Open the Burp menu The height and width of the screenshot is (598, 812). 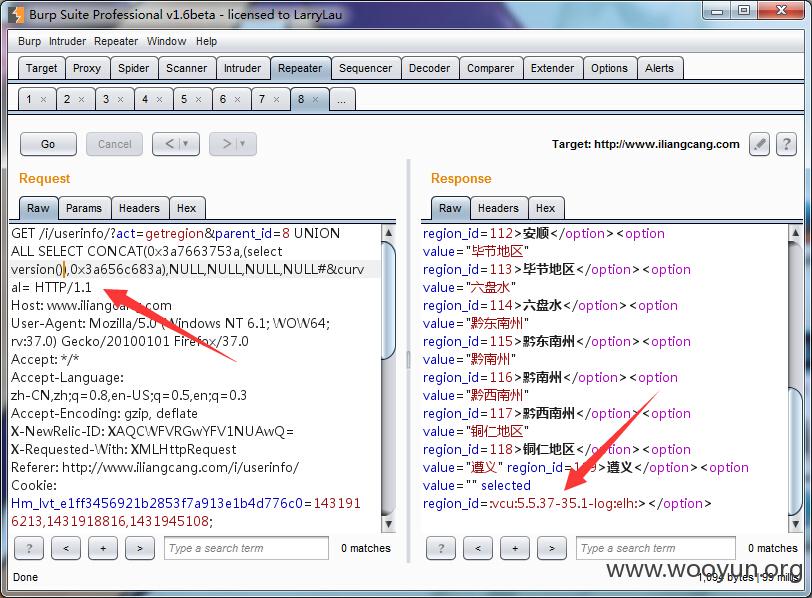30,41
